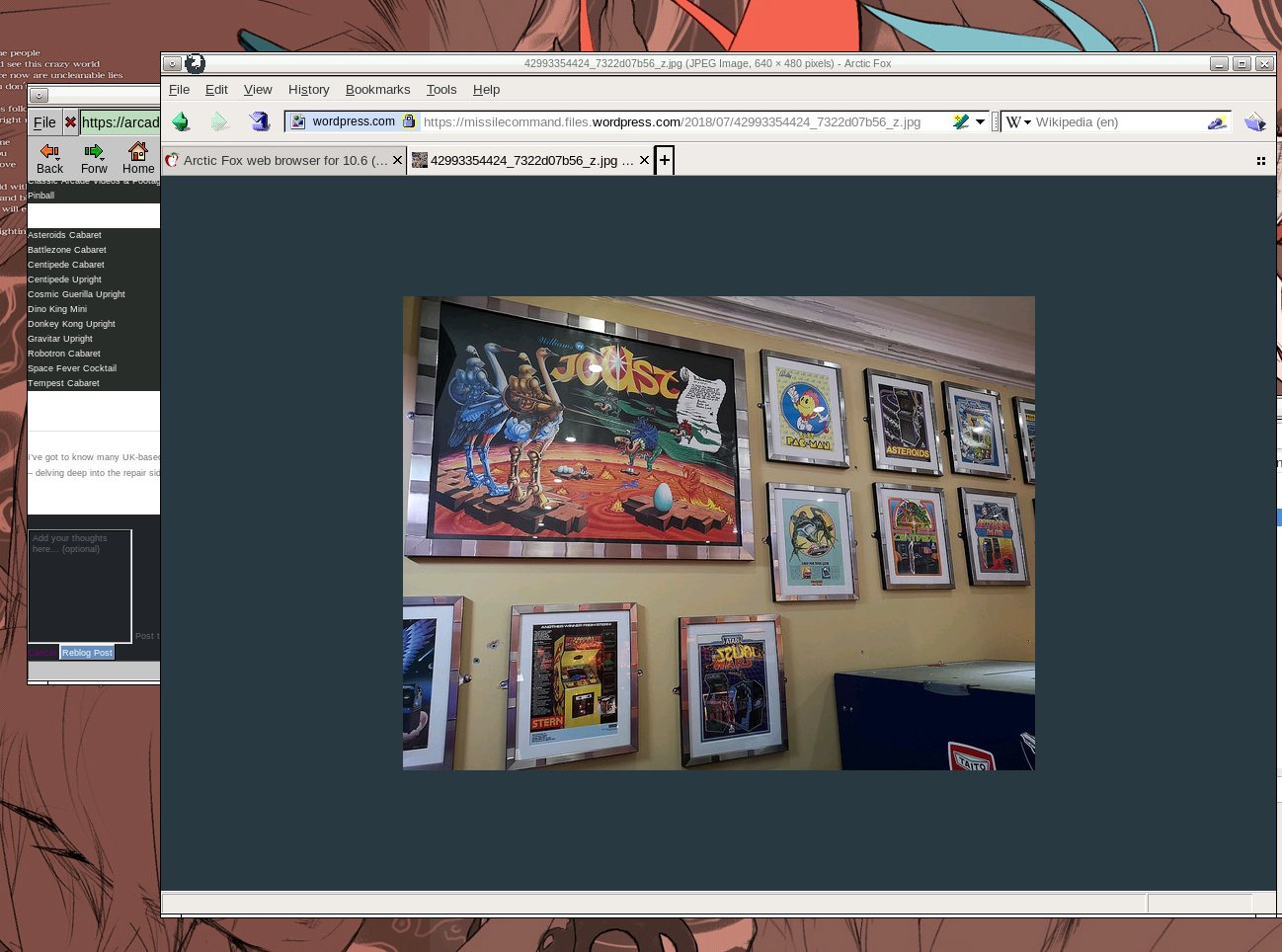
Task: Click the Cancel button beside Reblog Post
Action: pos(42,652)
